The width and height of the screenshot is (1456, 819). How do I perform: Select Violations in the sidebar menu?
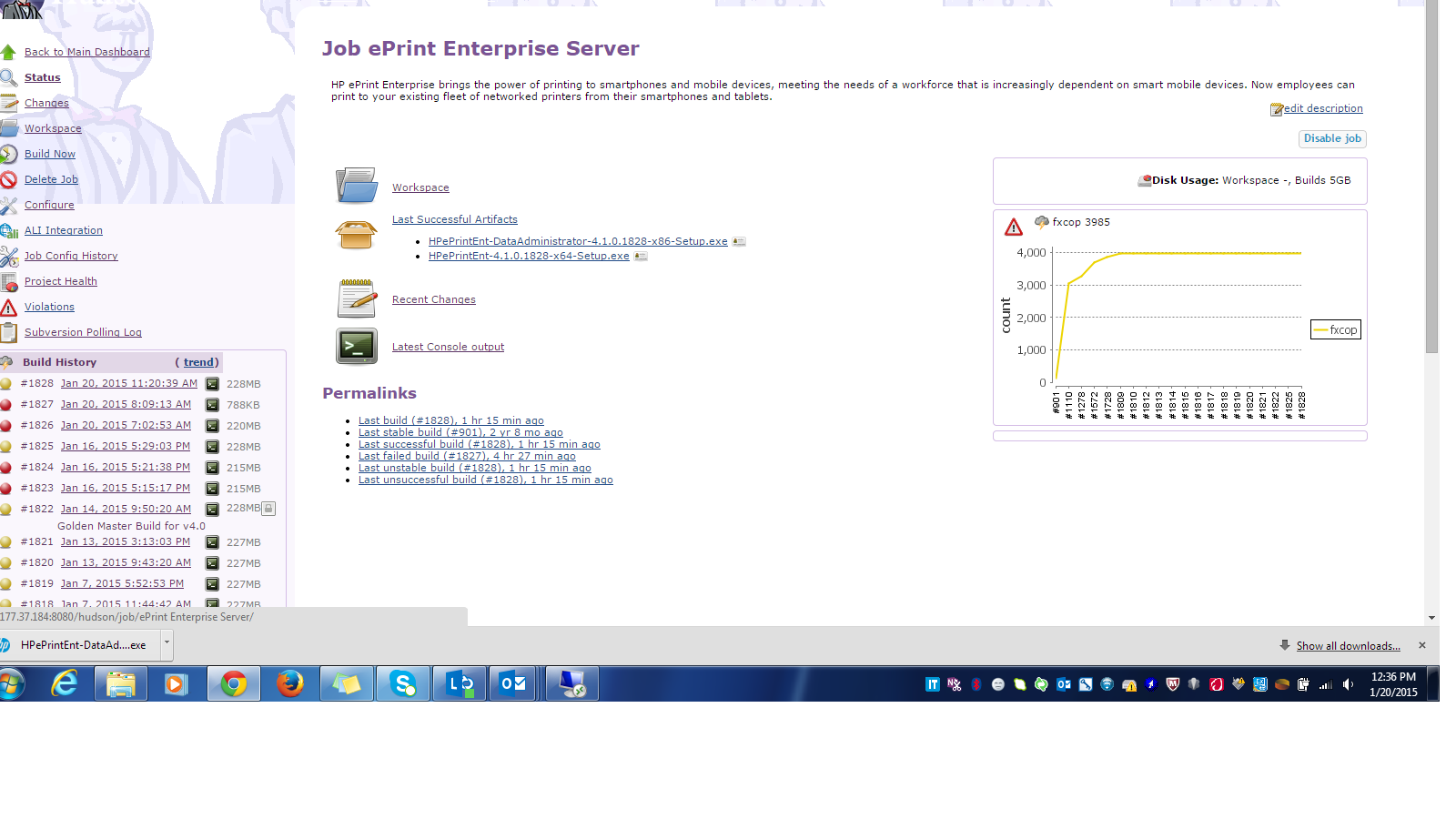(x=49, y=307)
